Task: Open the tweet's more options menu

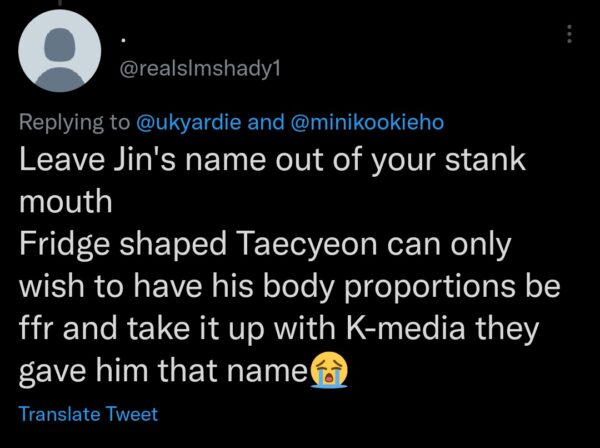Action: (x=569, y=34)
